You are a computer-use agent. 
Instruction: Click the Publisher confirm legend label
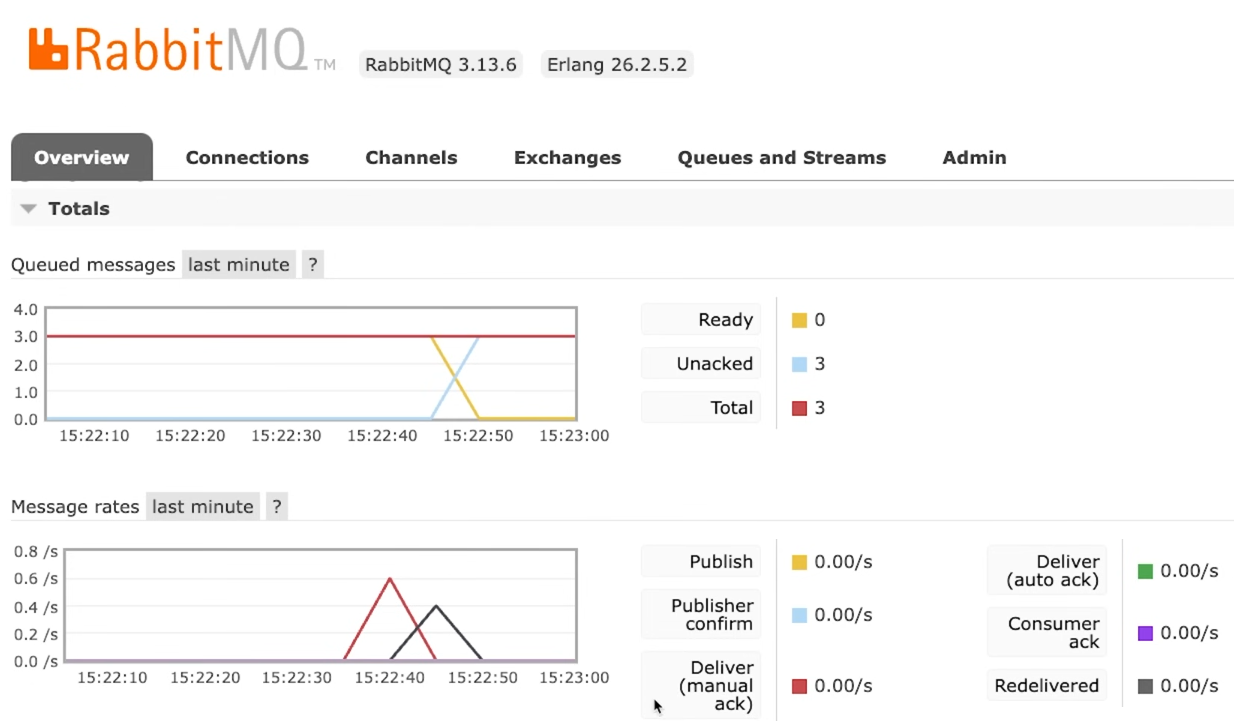point(701,615)
